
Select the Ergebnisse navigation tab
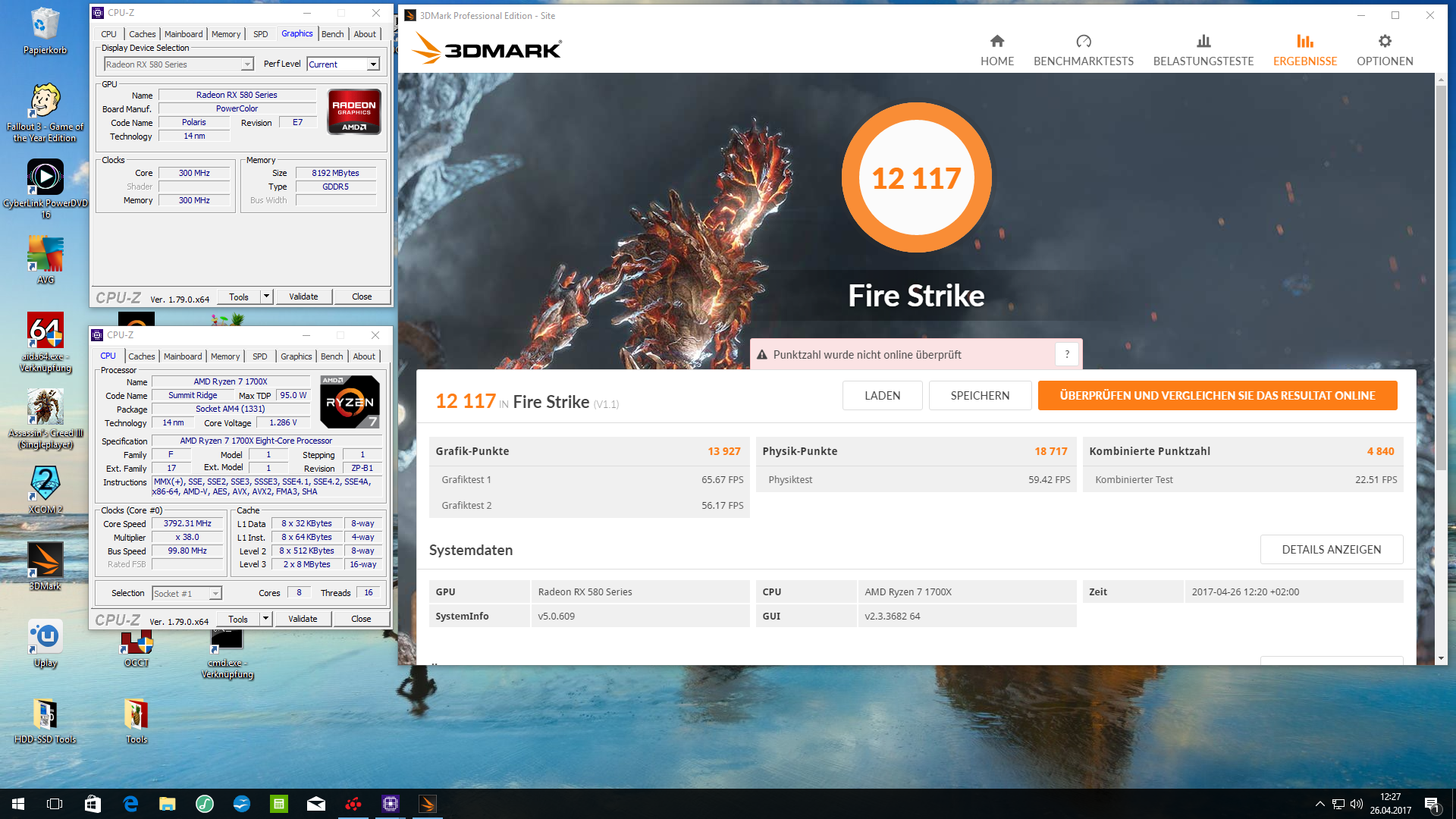click(1304, 50)
